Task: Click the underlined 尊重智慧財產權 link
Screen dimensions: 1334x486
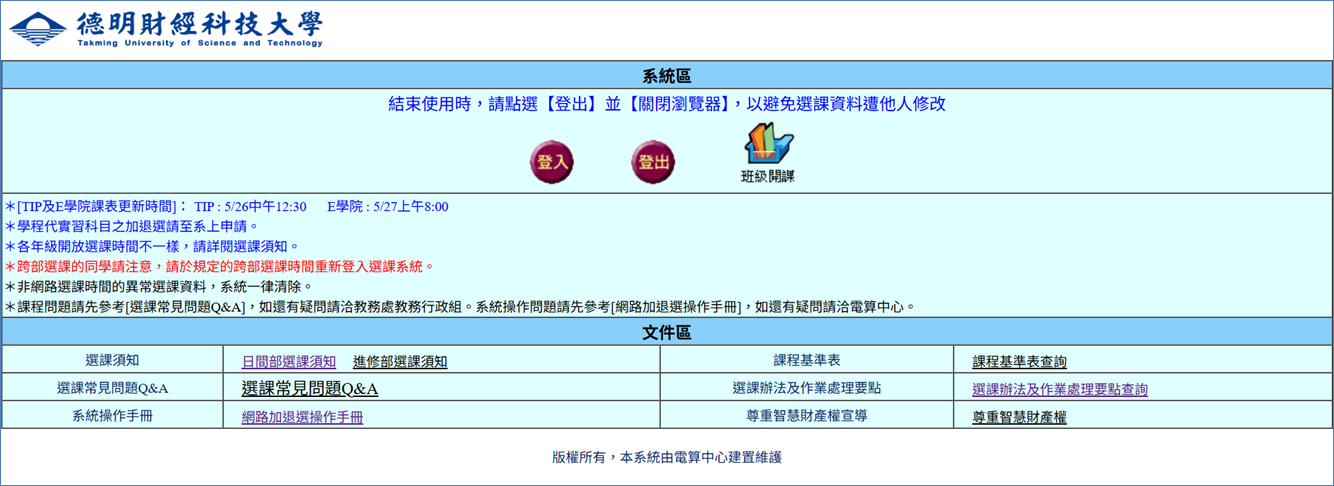Action: tap(1019, 417)
